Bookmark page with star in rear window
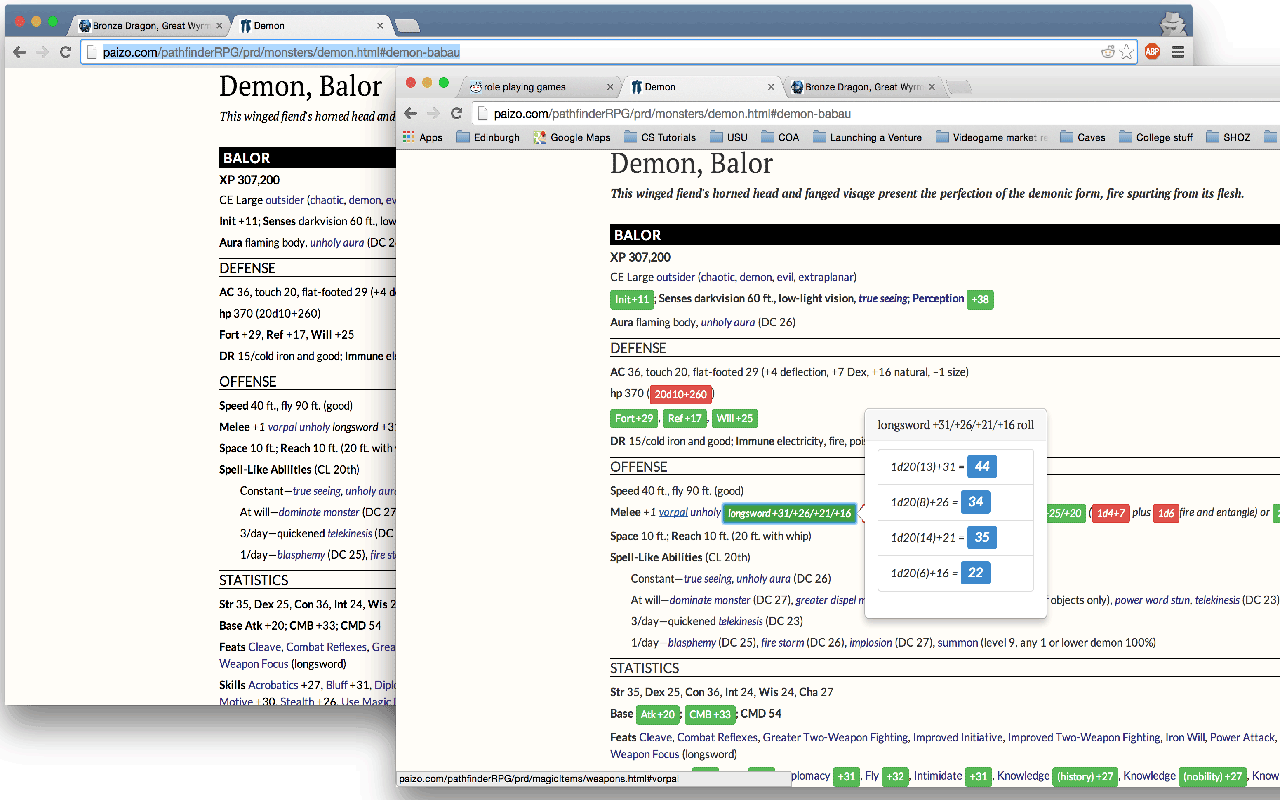The height and width of the screenshot is (800, 1280). pos(1127,52)
